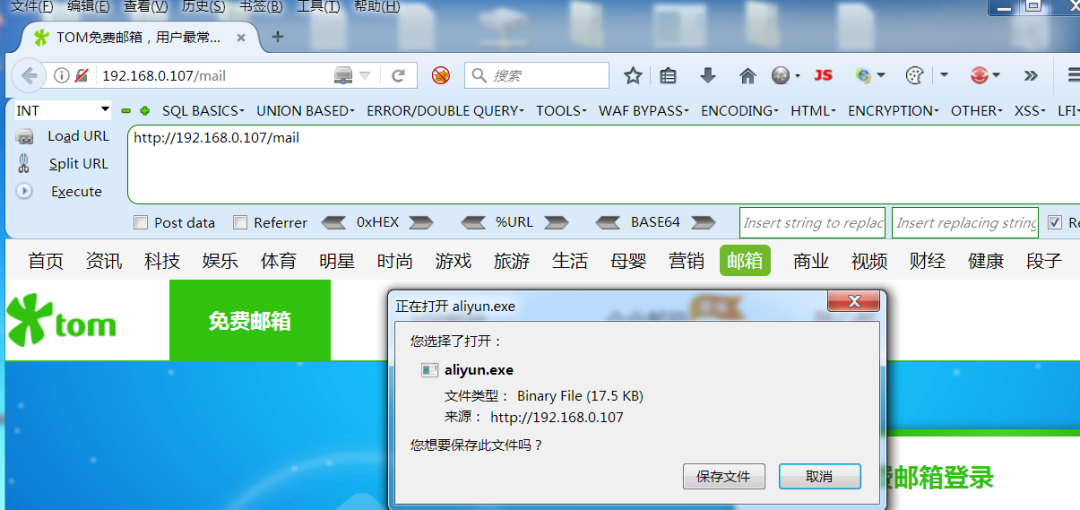This screenshot has width=1080, height=510.
Task: Open the 工具(T) menu
Action: point(318,7)
